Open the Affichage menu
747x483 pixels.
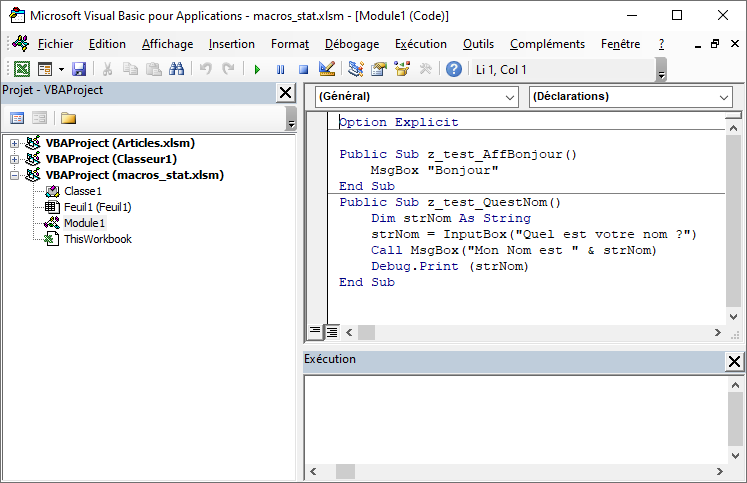[x=168, y=44]
